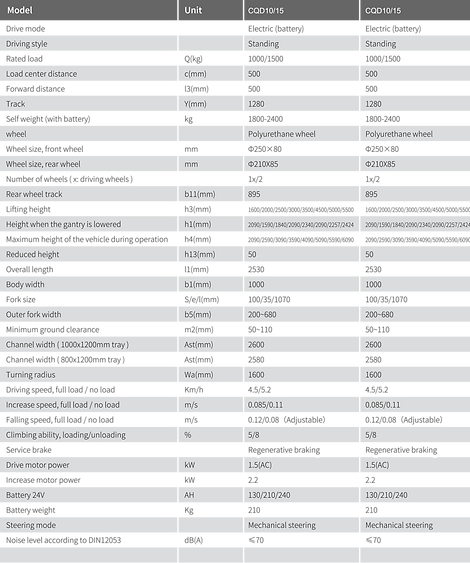Image resolution: width=470 pixels, height=563 pixels.
Task: Click 'Self weight (with battery)' label
Action: (48, 119)
